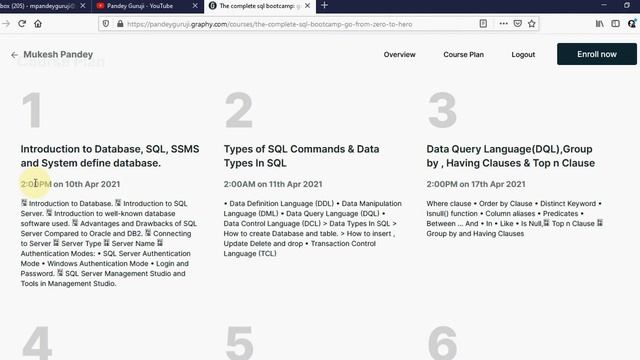Click date 2:00PM on 10th Apr 2021
Screen dimensions: 640x360
70,184
